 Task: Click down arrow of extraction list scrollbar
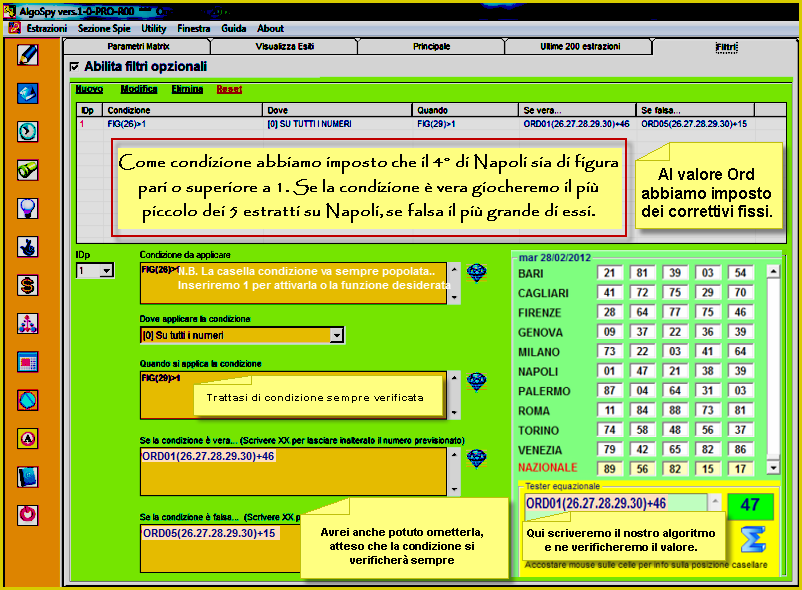(773, 467)
